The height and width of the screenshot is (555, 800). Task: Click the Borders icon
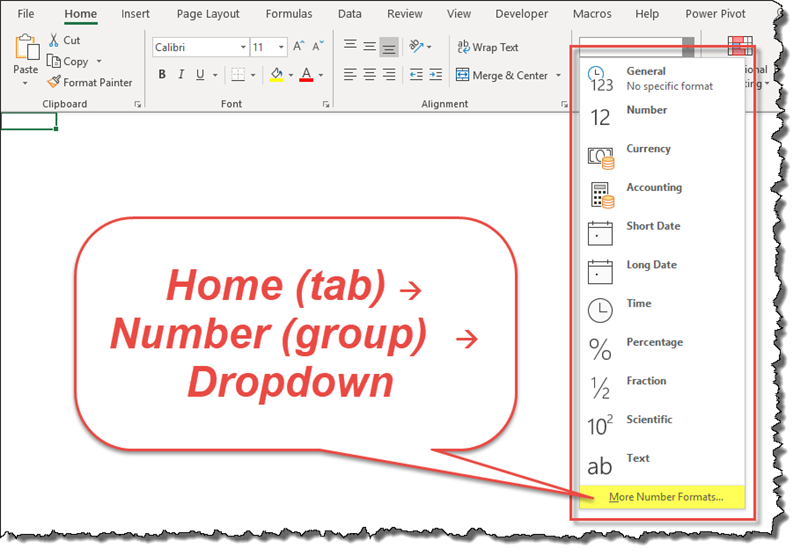(238, 75)
